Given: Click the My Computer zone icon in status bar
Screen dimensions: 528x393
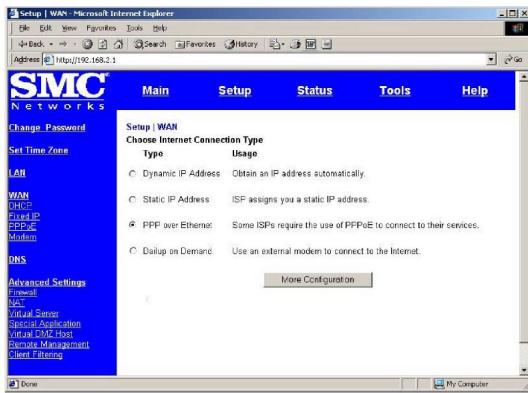Looking at the screenshot, I should point(439,384).
